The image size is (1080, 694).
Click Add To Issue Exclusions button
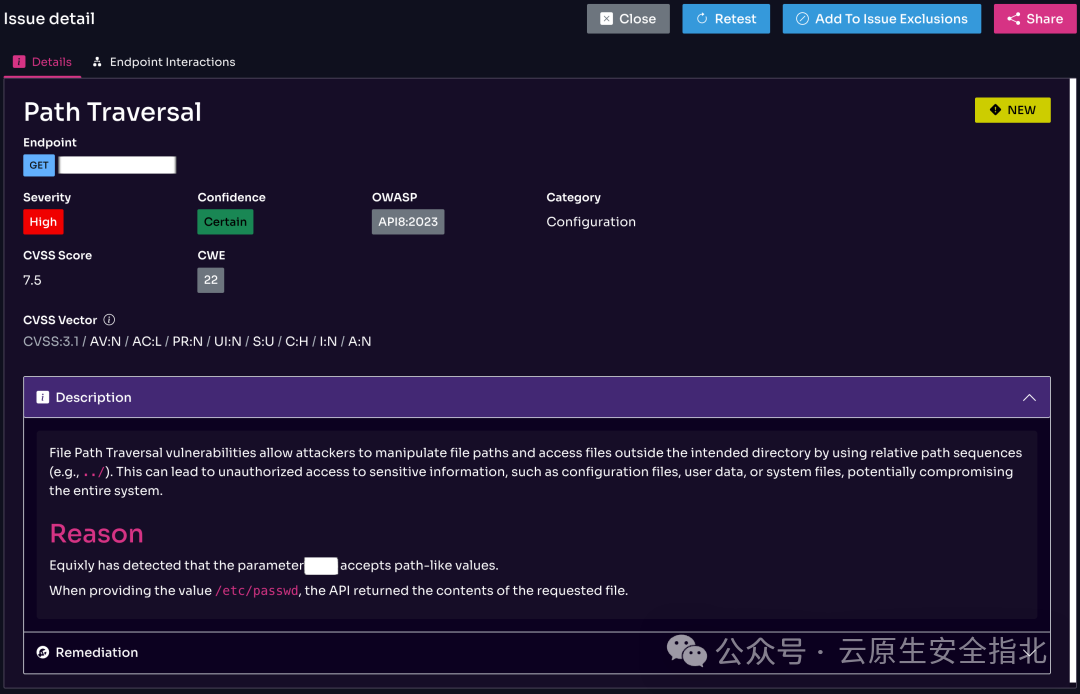[x=882, y=19]
